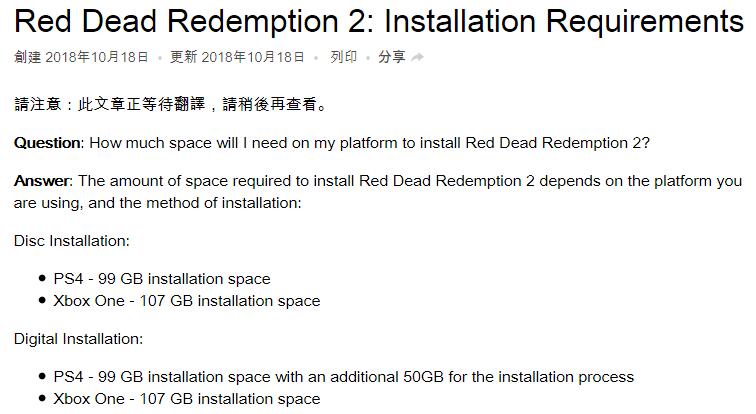756x414 pixels.
Task: Click the bullet before disc PS4 entry
Action: (42, 278)
